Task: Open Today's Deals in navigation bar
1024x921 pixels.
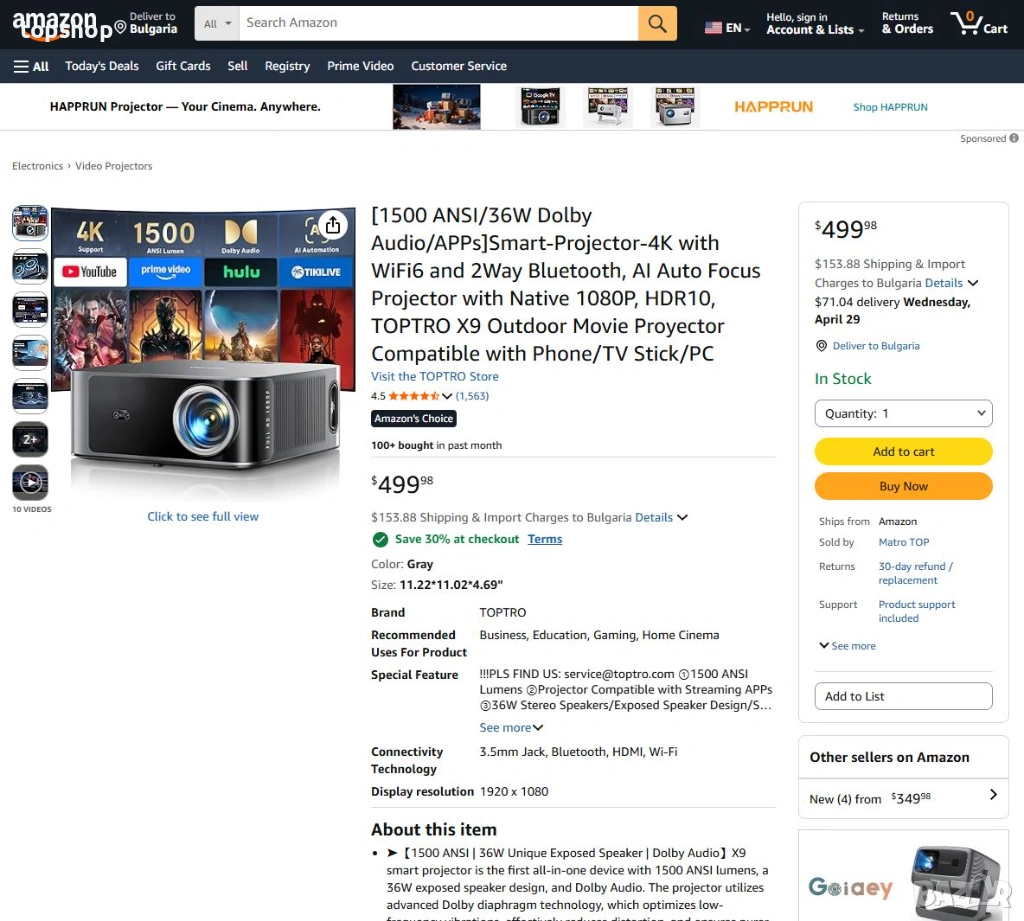Action: pos(102,66)
